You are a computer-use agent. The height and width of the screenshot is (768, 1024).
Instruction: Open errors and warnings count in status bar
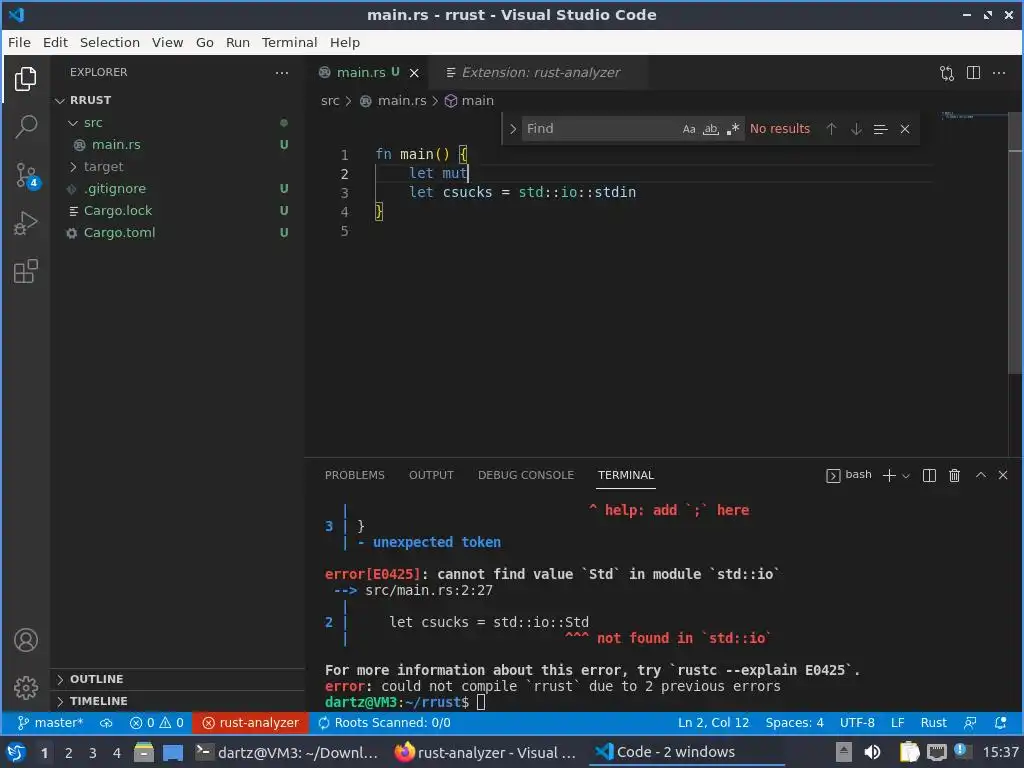[157, 723]
